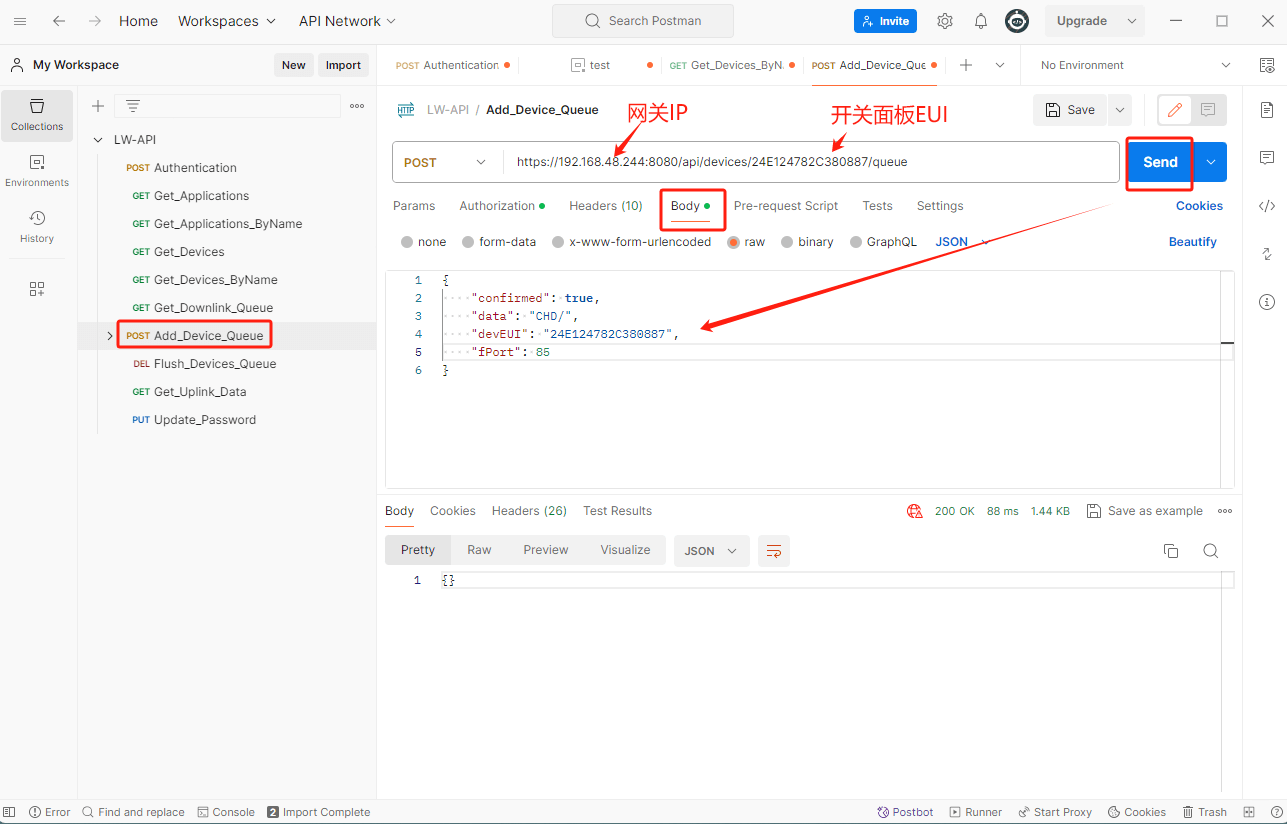The height and width of the screenshot is (824, 1287).
Task: Toggle the wrap lines icon in response
Action: pyautogui.click(x=773, y=551)
